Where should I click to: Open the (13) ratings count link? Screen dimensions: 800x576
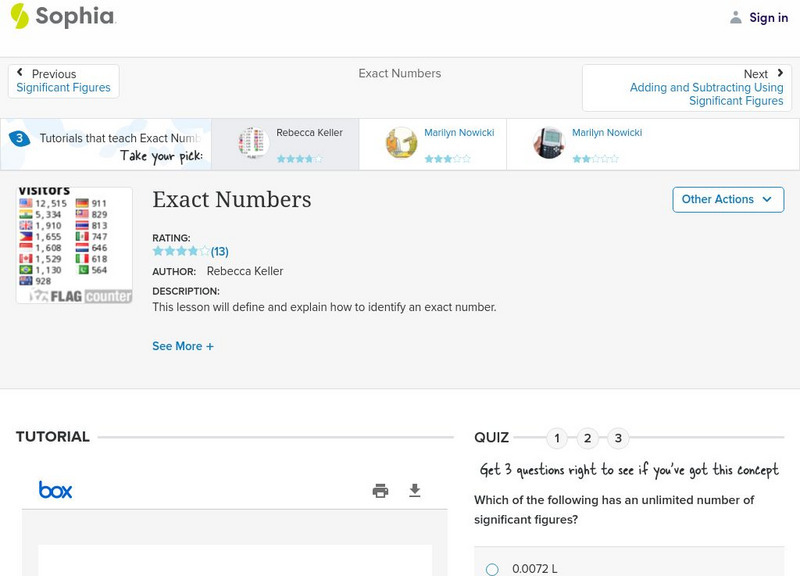(x=220, y=252)
